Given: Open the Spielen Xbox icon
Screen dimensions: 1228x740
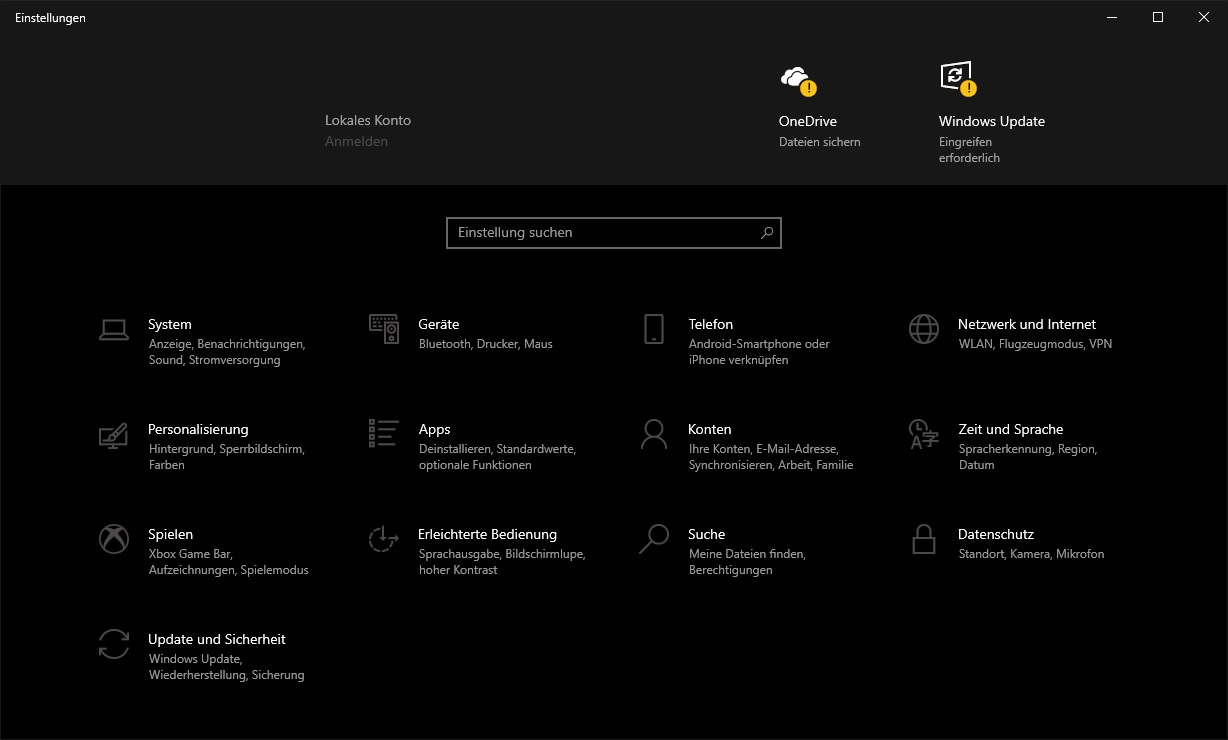Looking at the screenshot, I should [114, 539].
